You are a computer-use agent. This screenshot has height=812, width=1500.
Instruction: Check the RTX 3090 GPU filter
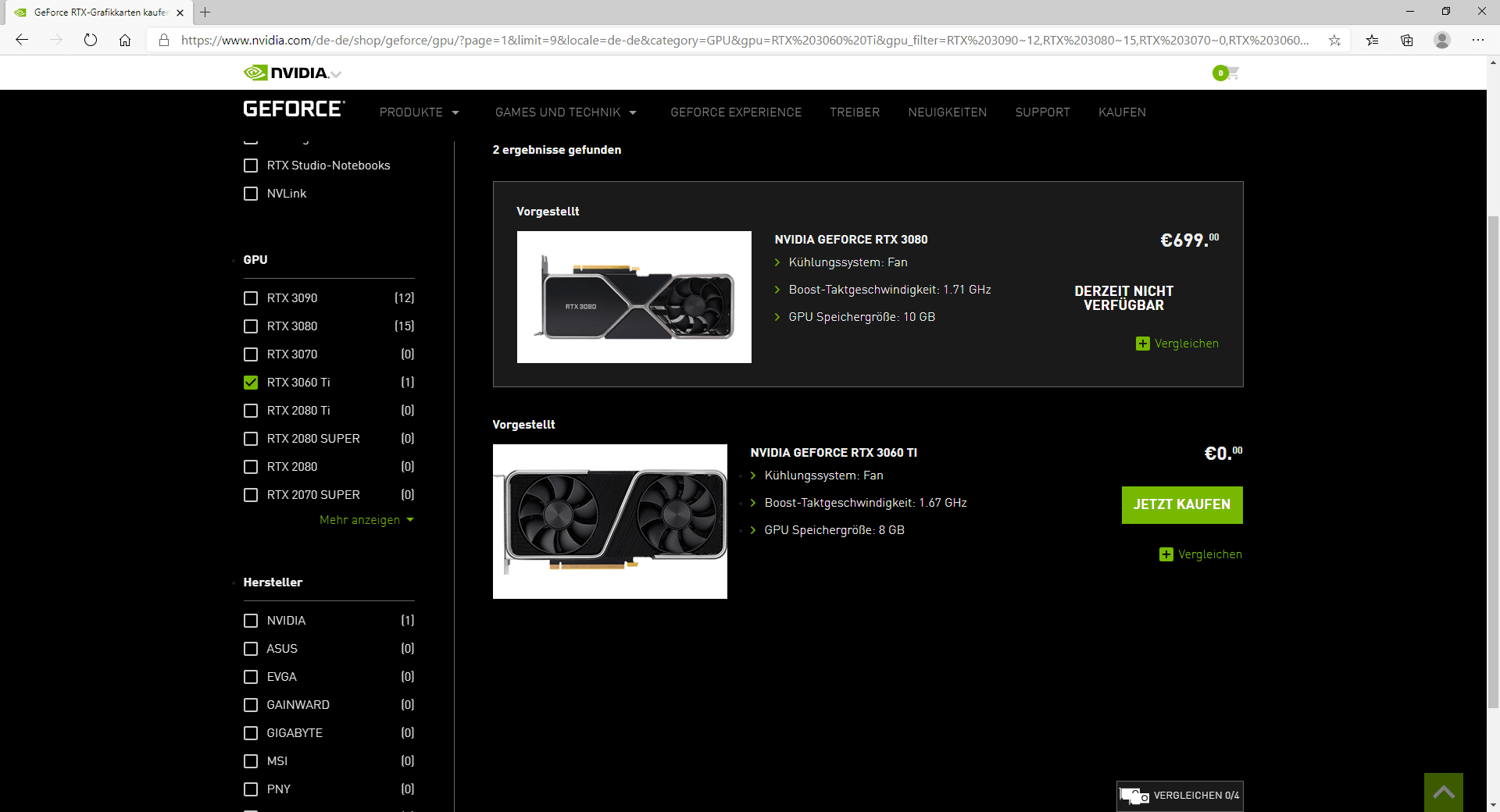251,298
